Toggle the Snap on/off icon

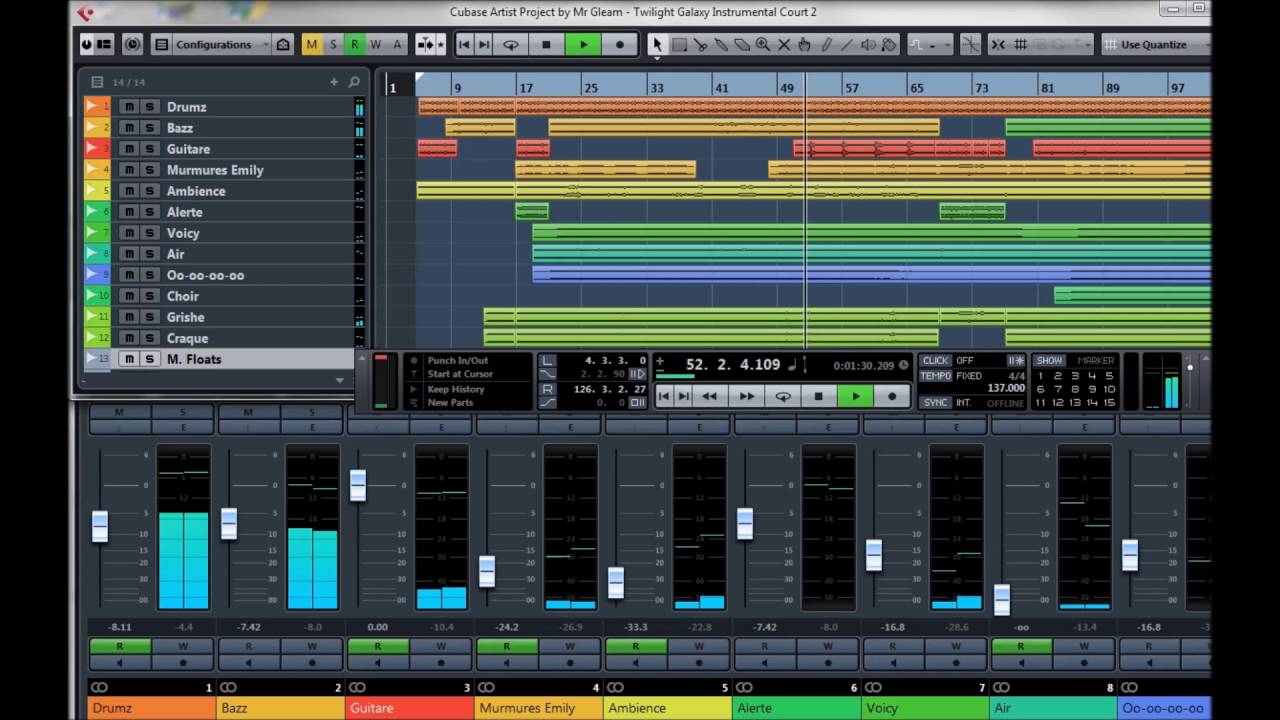[x=997, y=44]
